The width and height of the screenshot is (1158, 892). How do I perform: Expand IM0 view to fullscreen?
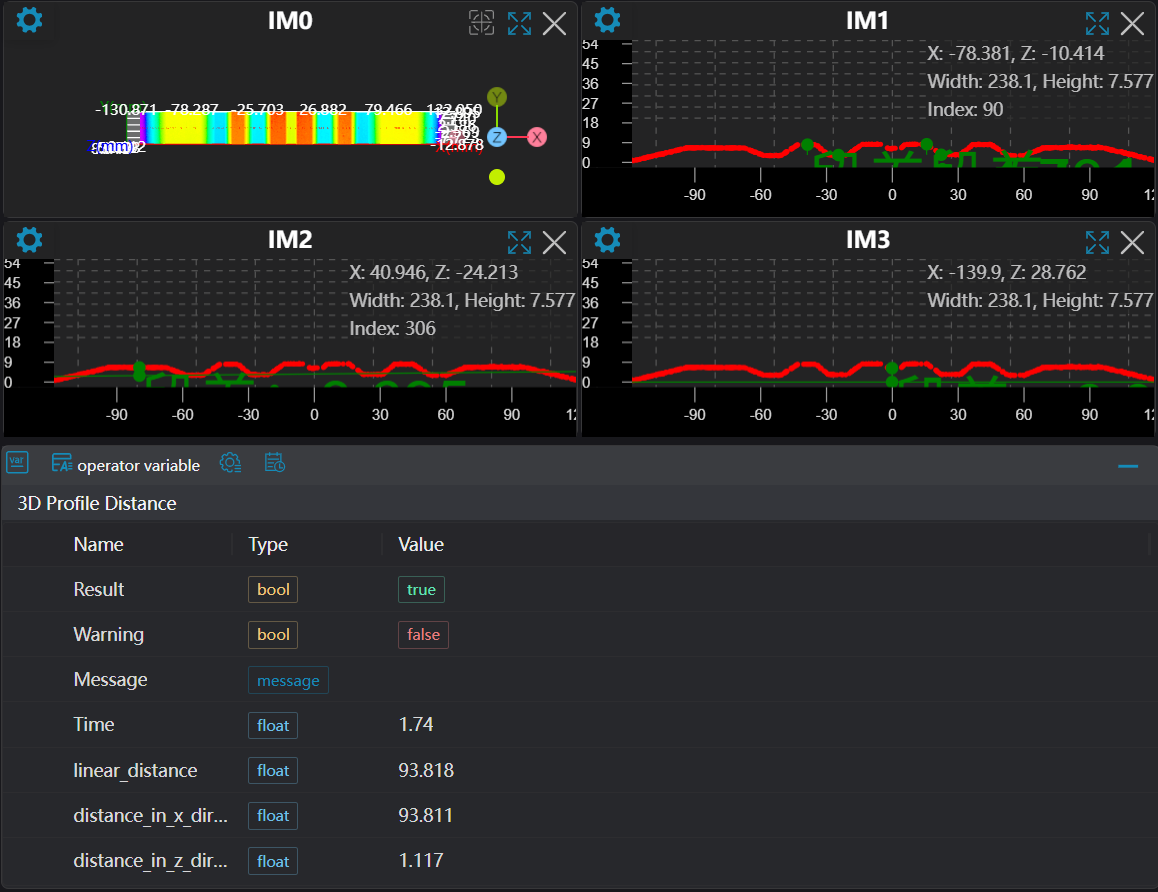[x=519, y=23]
